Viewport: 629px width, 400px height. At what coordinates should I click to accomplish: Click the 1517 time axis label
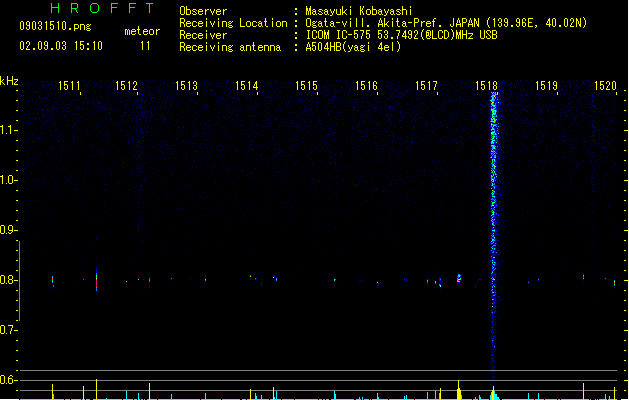[426, 85]
